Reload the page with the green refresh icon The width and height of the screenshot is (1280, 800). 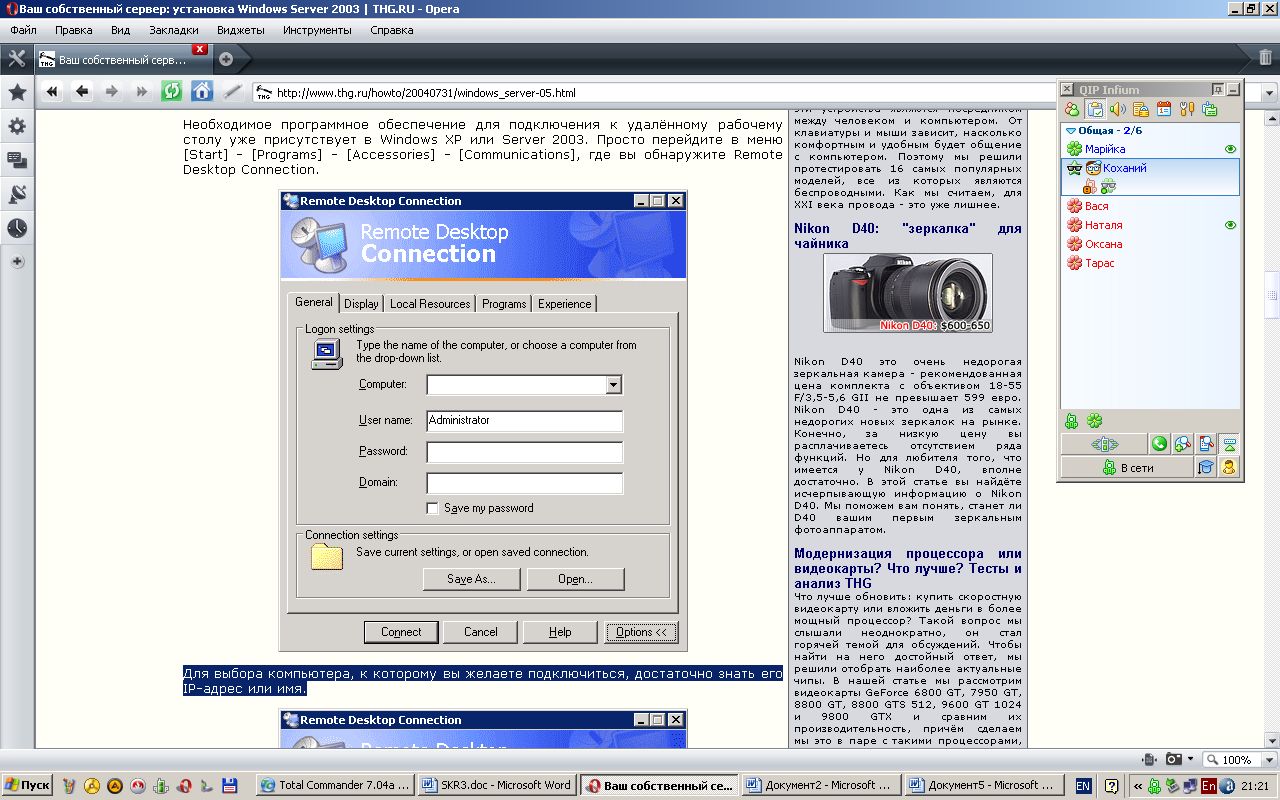172,92
